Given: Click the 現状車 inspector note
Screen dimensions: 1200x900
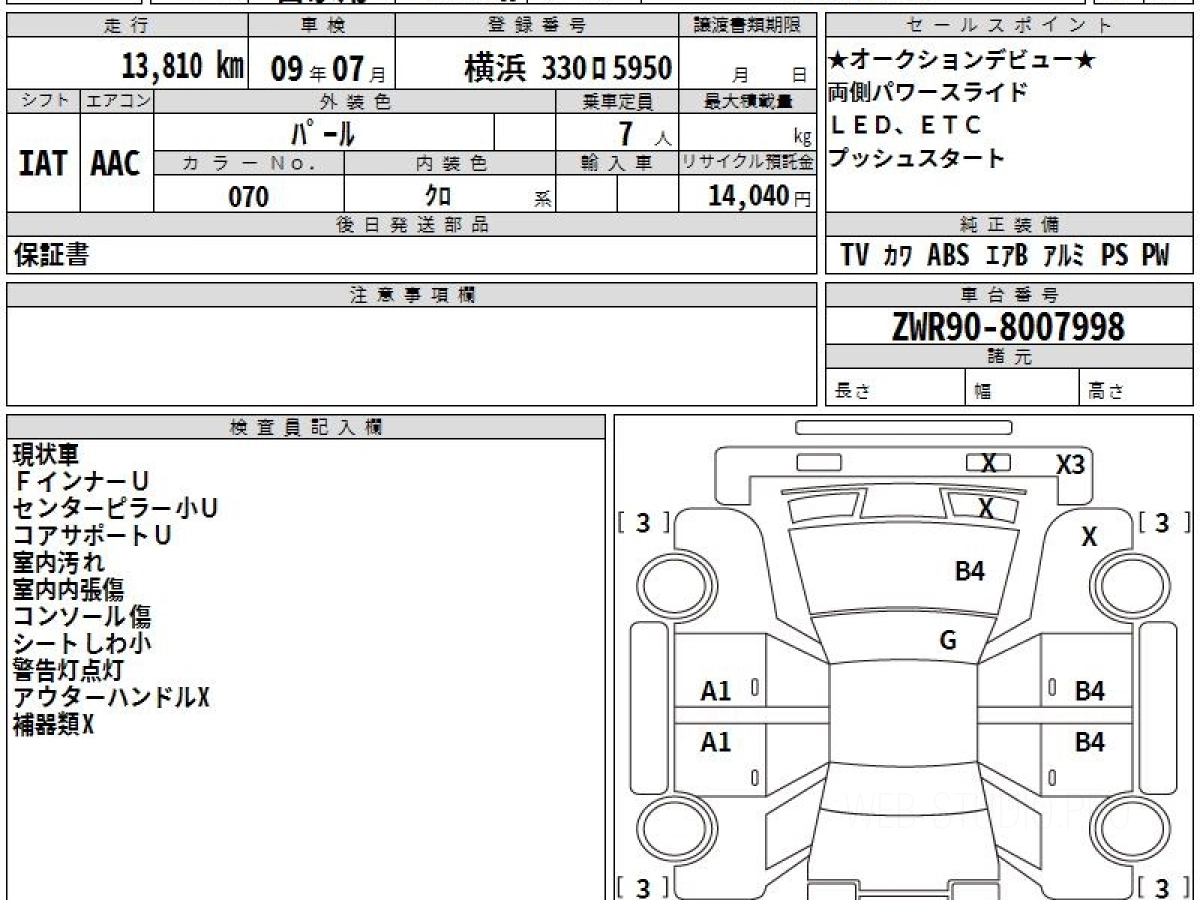Looking at the screenshot, I should (45, 454).
